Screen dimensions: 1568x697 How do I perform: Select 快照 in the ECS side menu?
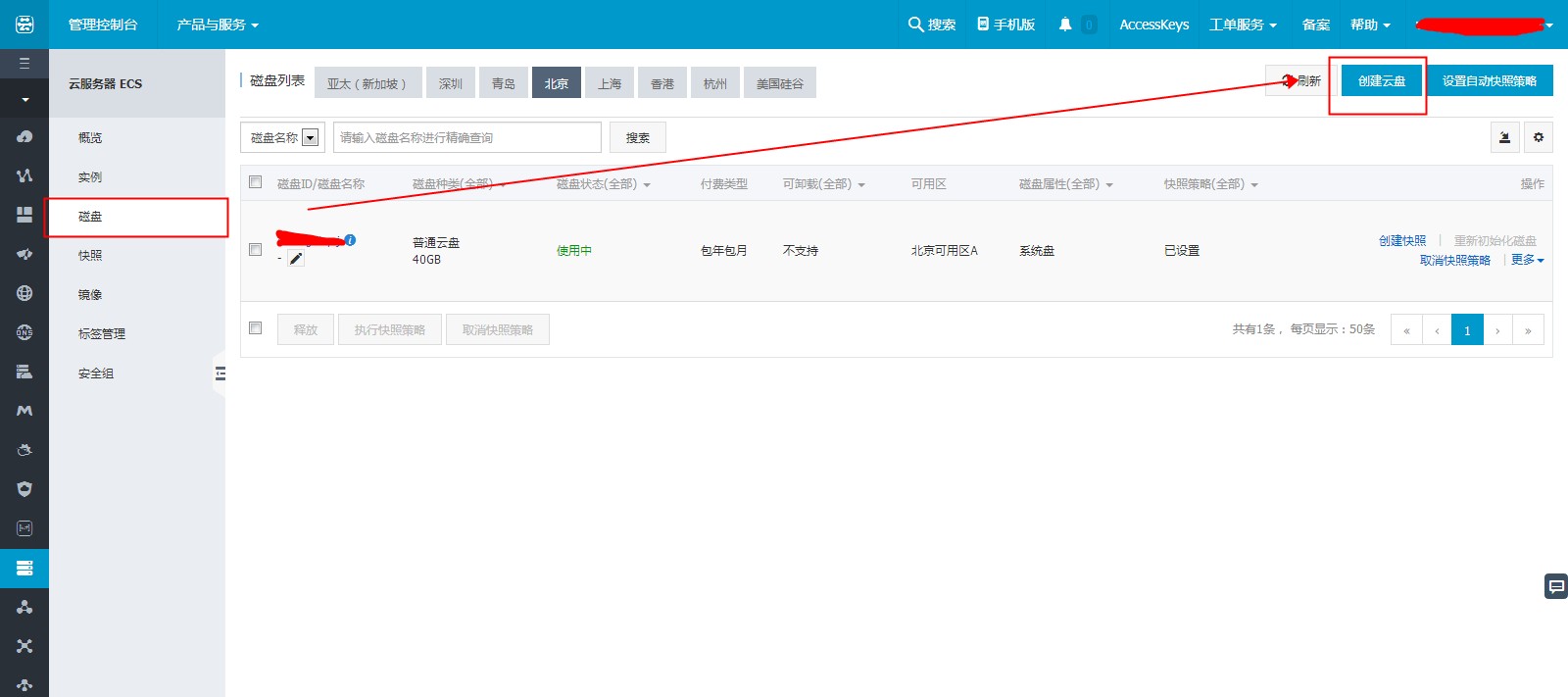tap(90, 255)
